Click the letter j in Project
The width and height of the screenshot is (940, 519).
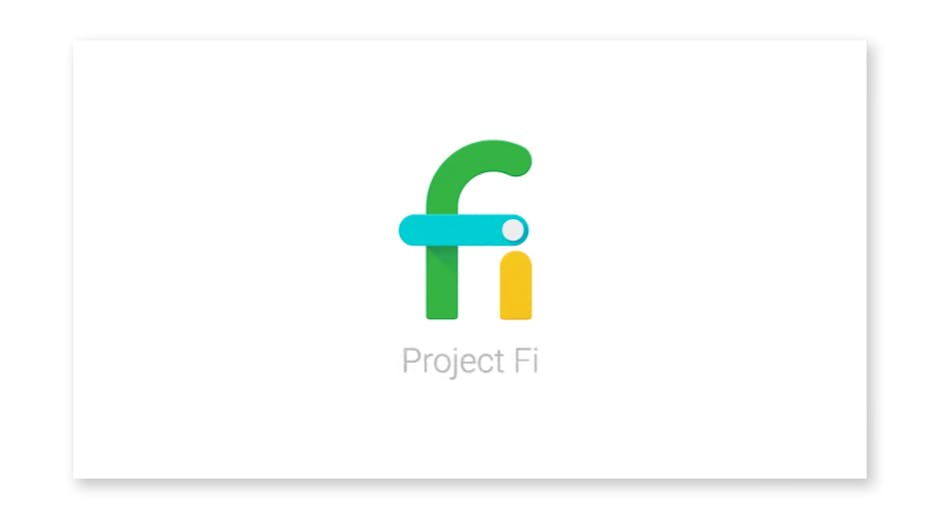point(454,363)
